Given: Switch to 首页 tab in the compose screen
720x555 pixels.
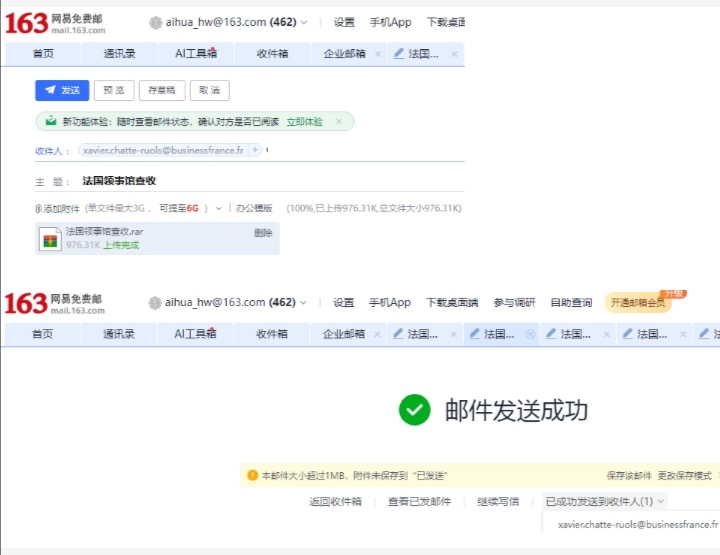Looking at the screenshot, I should [43, 54].
